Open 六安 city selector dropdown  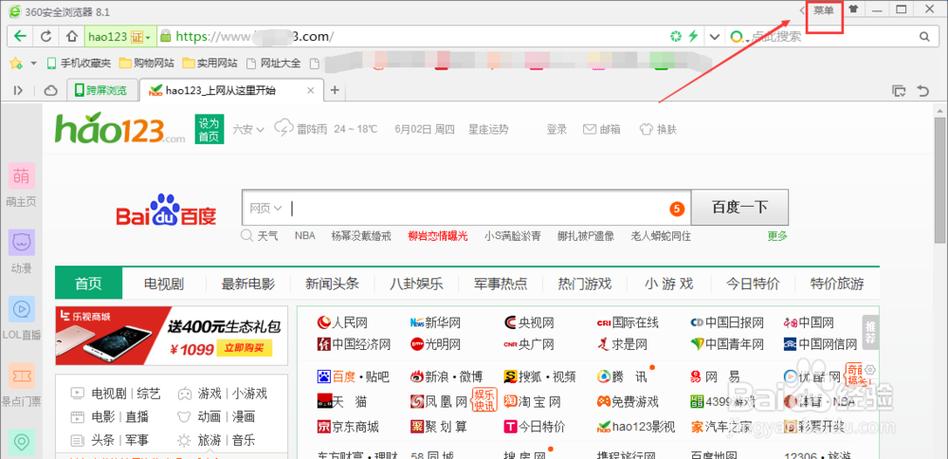[248, 129]
